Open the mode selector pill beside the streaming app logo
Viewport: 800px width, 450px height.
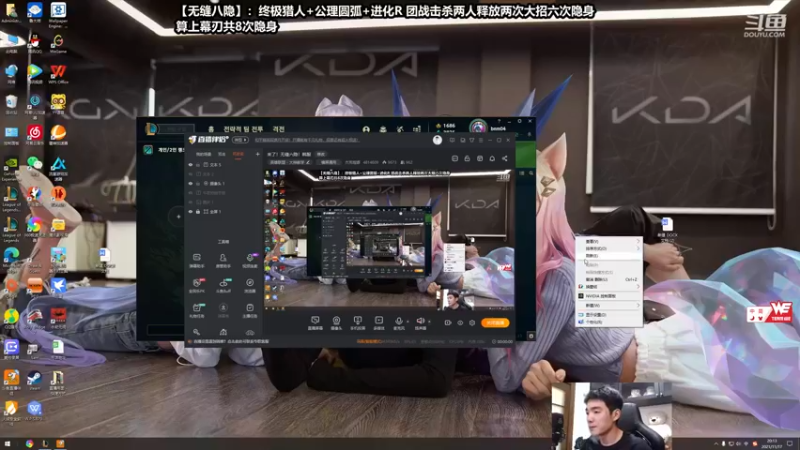240,140
